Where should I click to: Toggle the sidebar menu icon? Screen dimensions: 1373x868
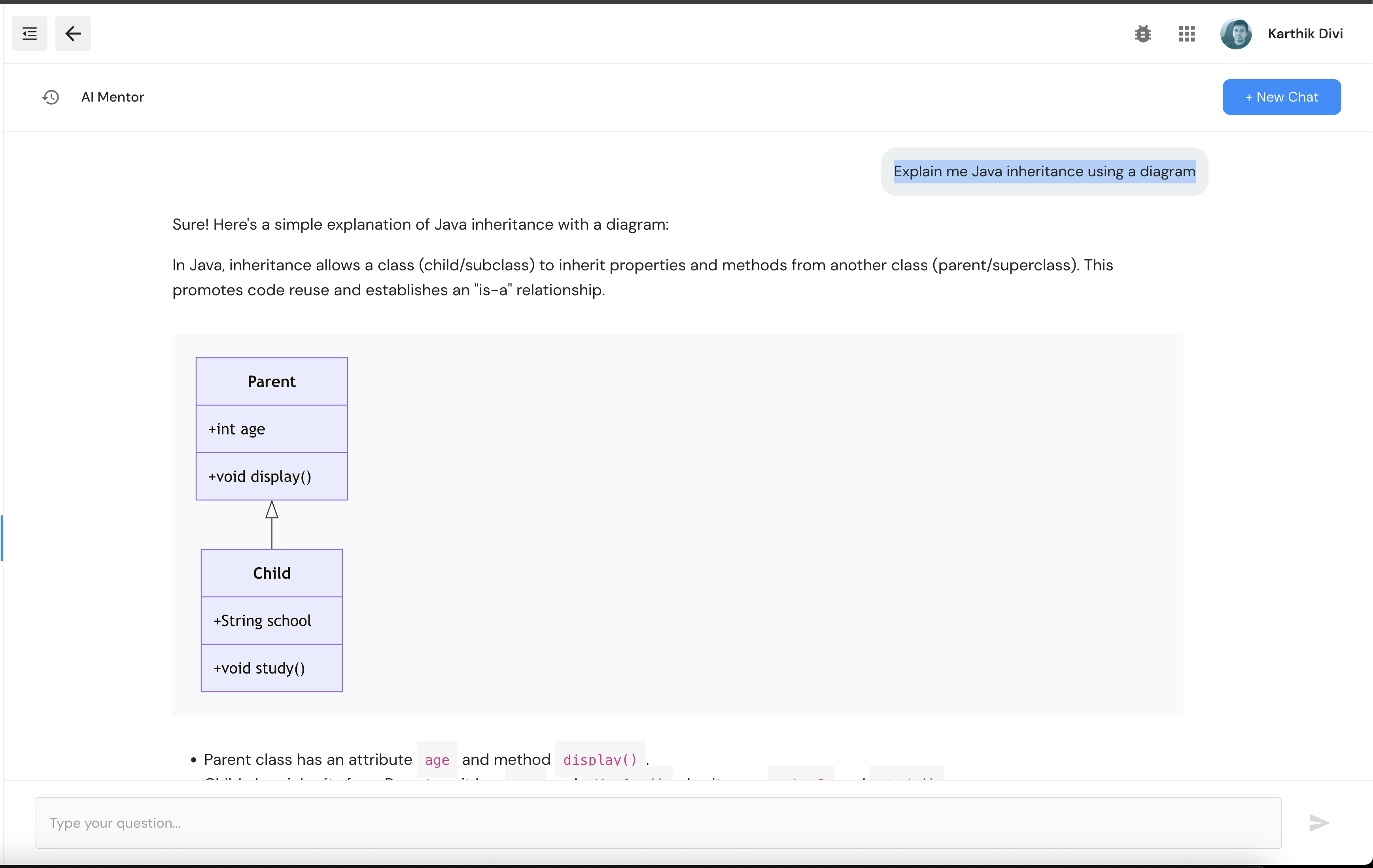(30, 34)
